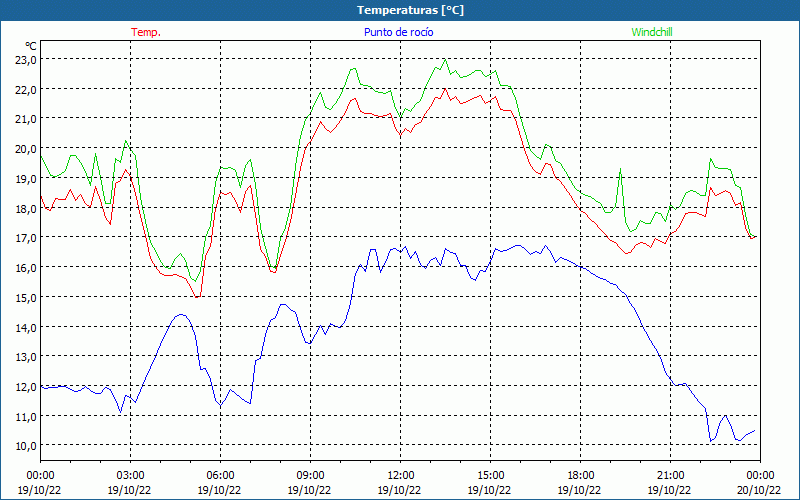Select the green 'Windchill' legend label
The width and height of the screenshot is (800, 500).
pos(652,32)
